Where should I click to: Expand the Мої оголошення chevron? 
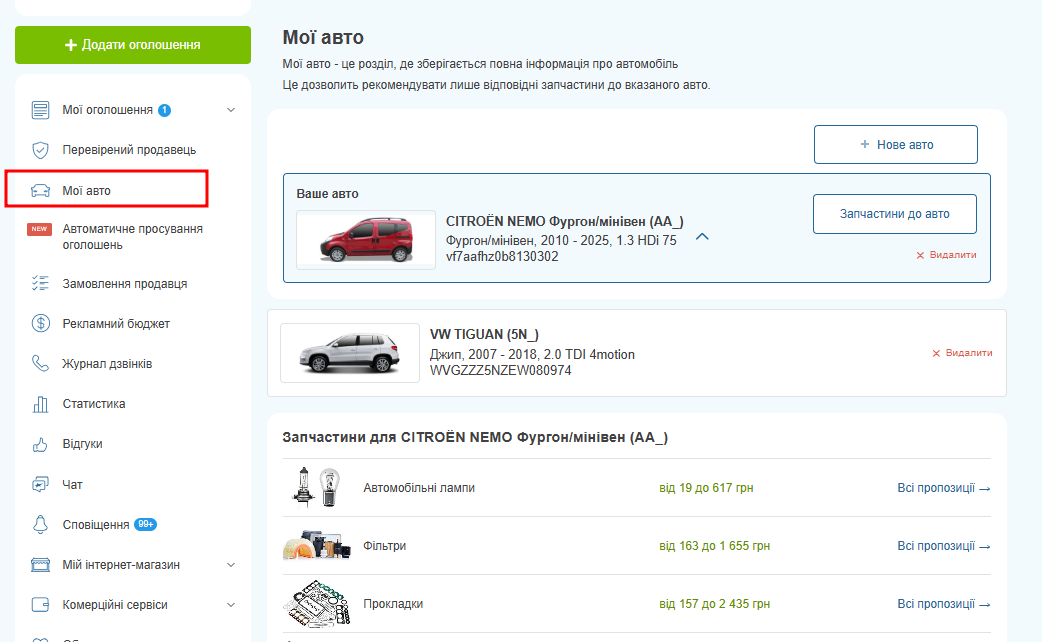[231, 110]
